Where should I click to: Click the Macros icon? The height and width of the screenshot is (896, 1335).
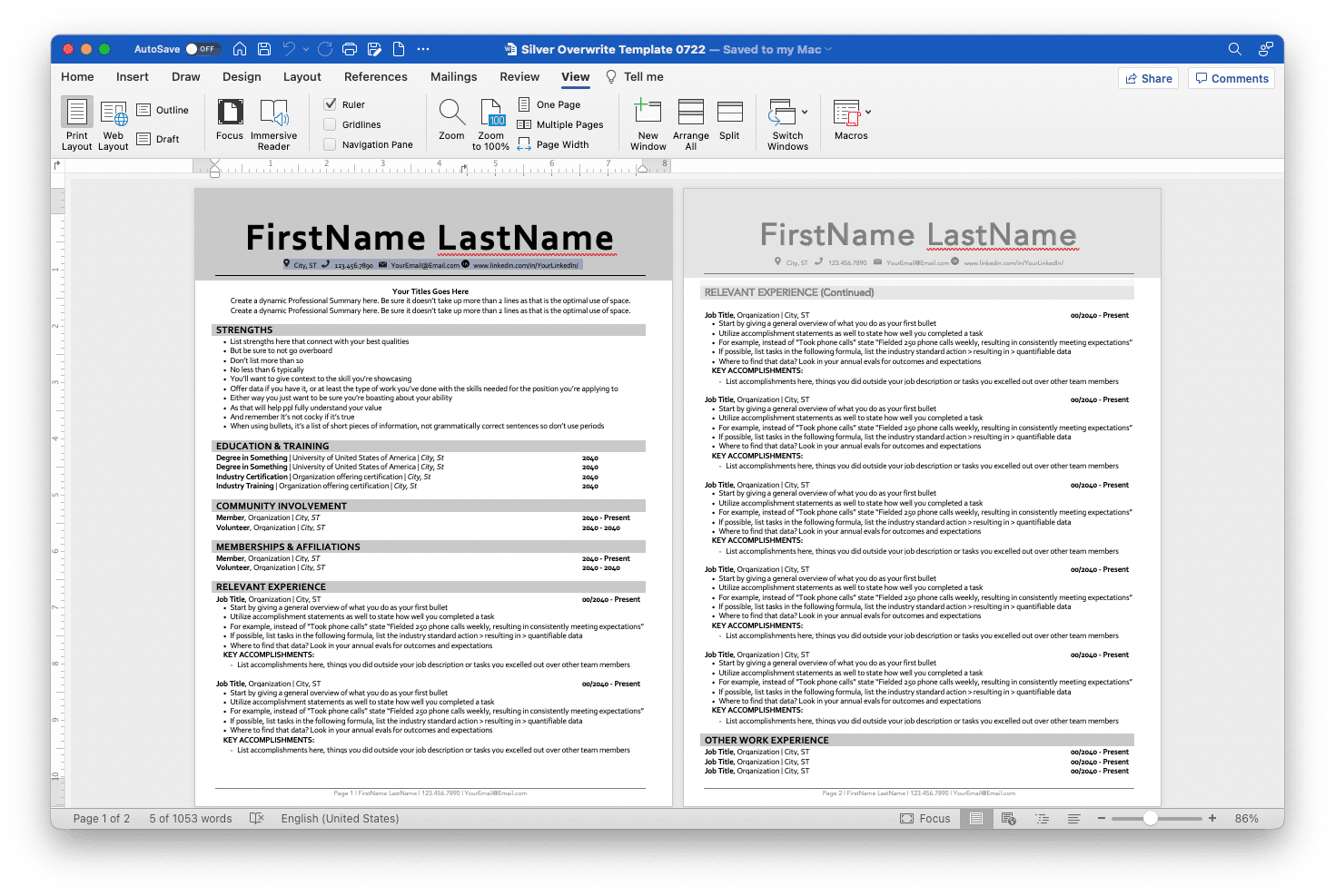[846, 114]
